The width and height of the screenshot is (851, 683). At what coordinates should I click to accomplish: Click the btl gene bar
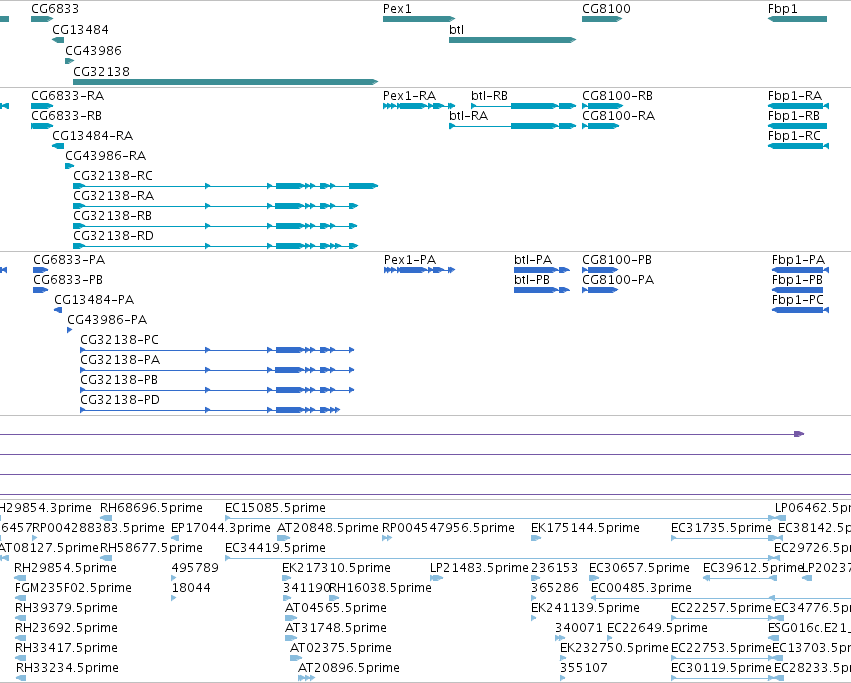point(512,40)
